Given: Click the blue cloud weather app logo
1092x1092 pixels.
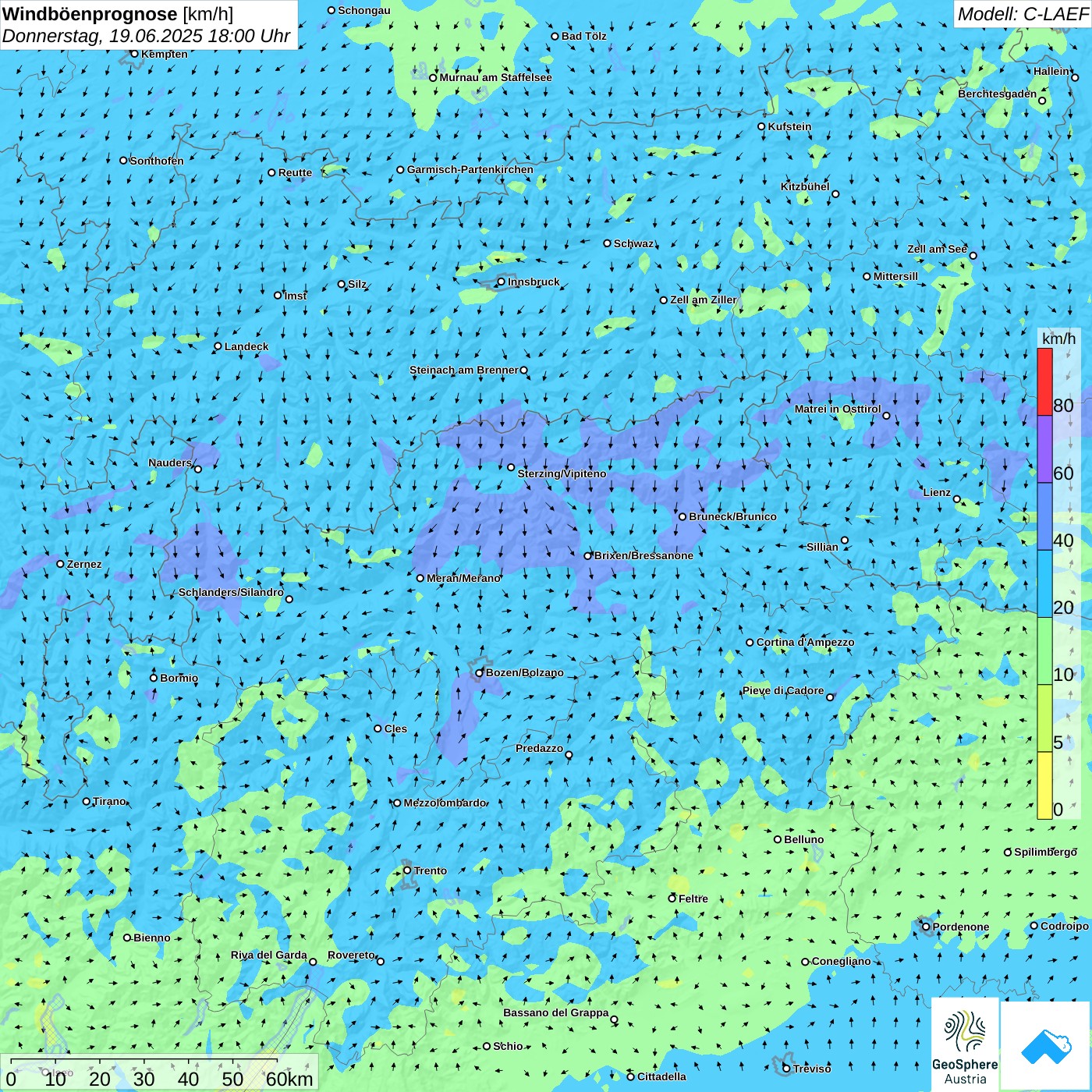Looking at the screenshot, I should [1046, 1047].
